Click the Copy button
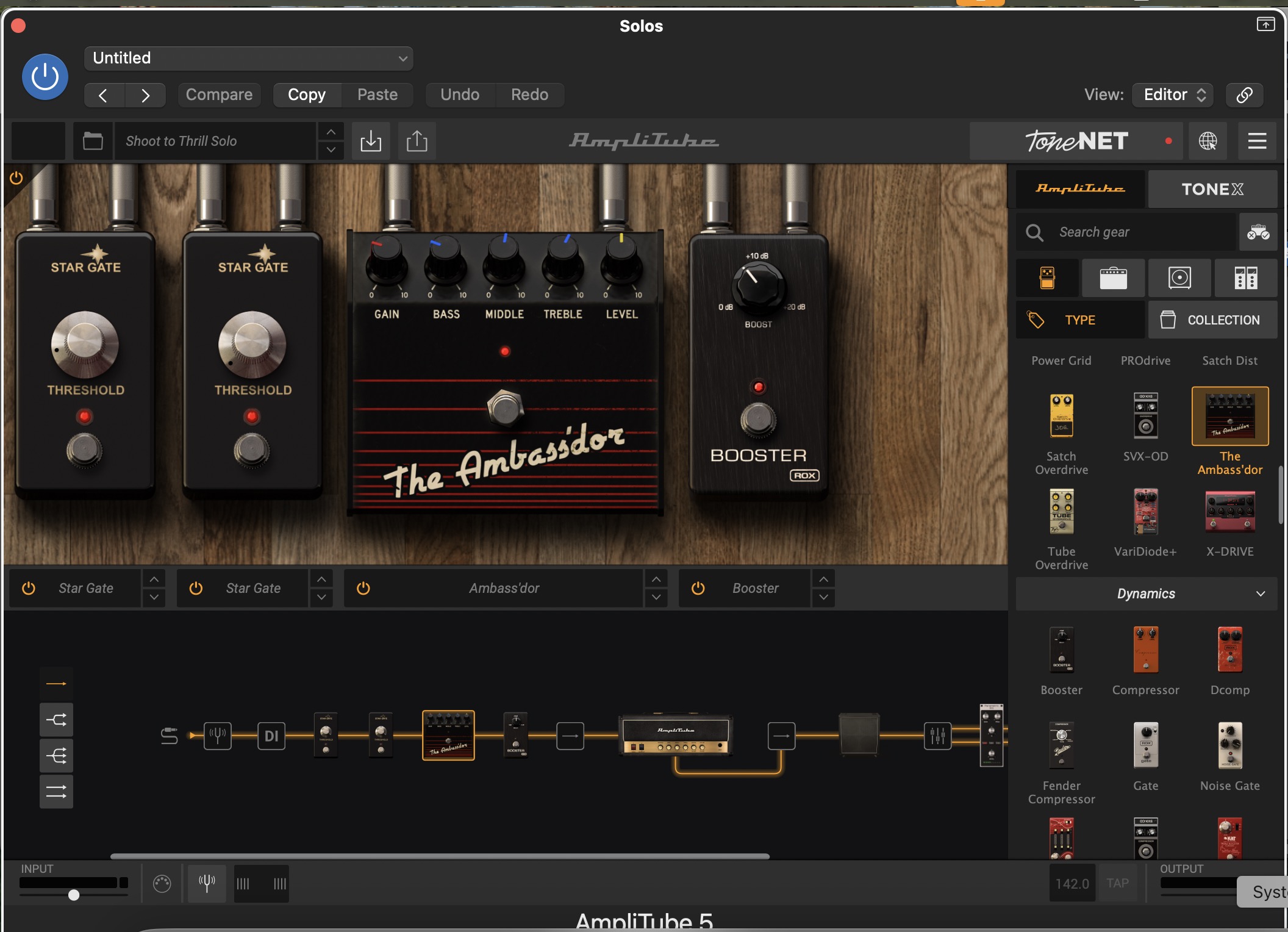 coord(307,95)
